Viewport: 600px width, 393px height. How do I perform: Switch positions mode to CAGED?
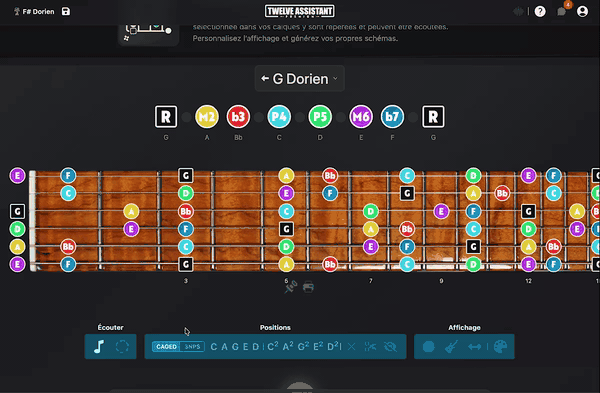(166, 347)
